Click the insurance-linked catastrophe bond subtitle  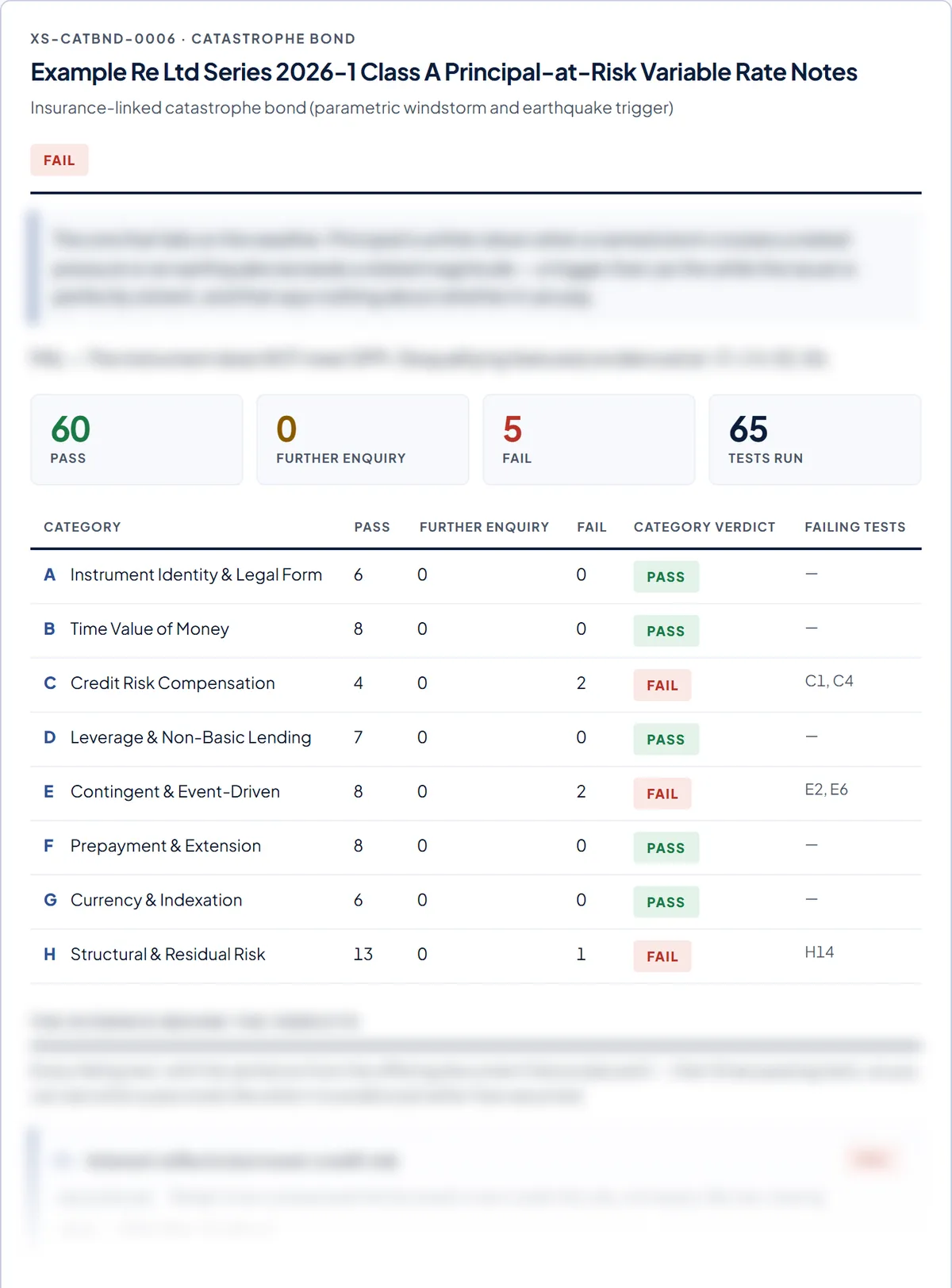pyautogui.click(x=352, y=108)
